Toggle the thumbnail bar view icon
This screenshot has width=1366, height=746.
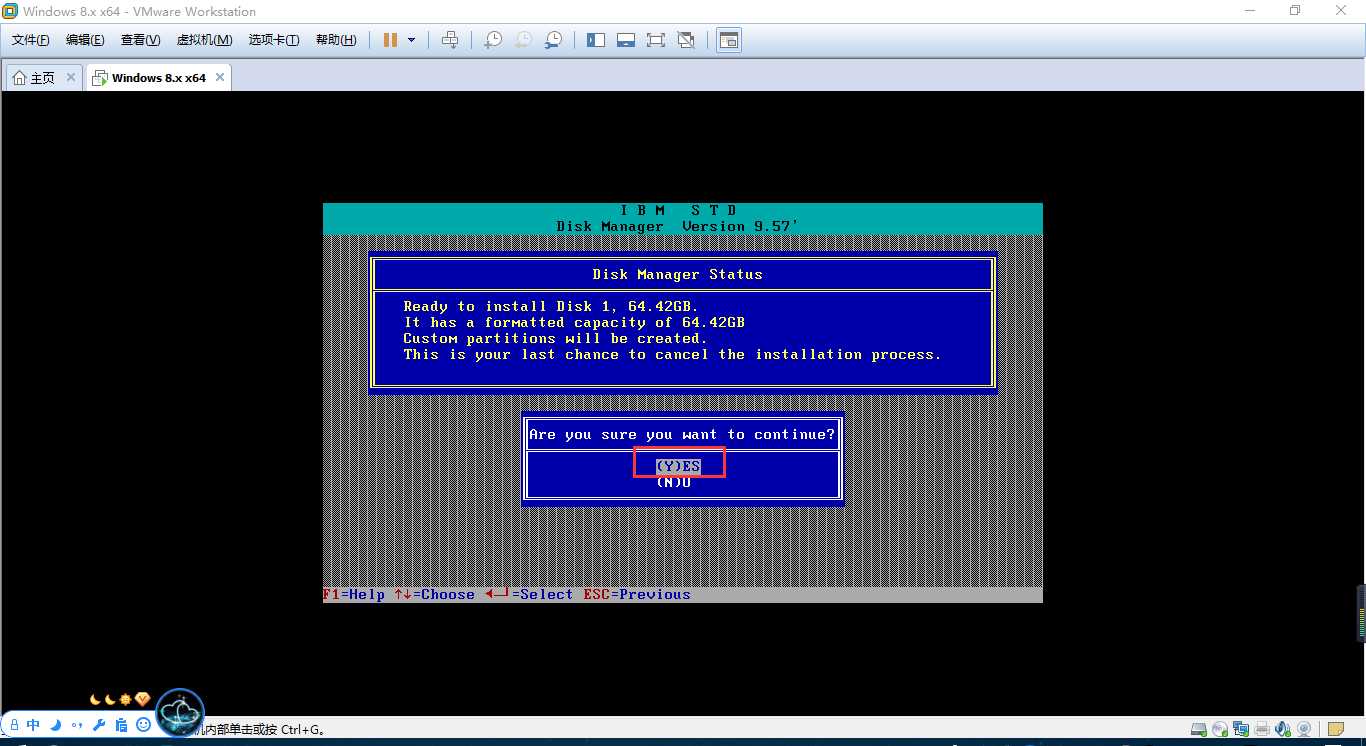[x=626, y=40]
